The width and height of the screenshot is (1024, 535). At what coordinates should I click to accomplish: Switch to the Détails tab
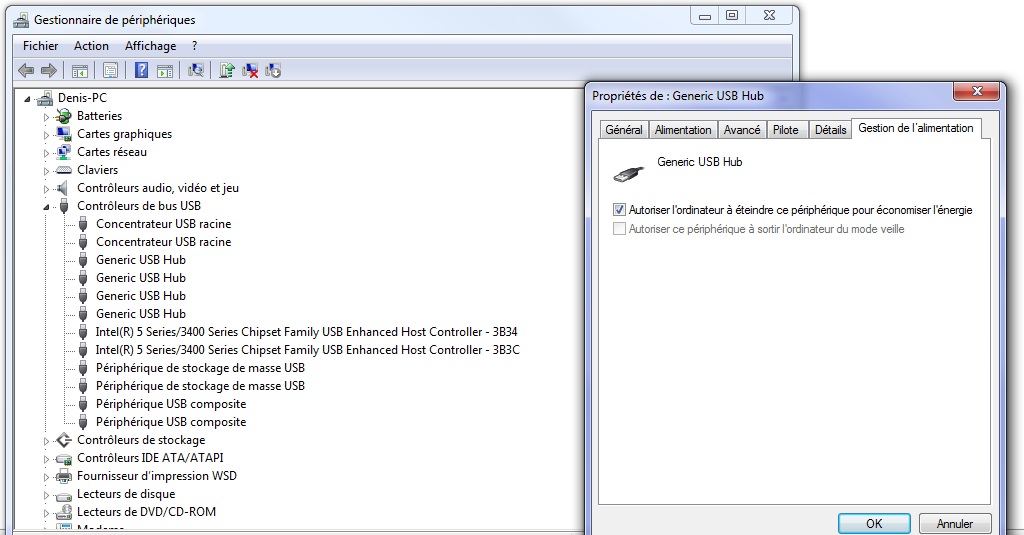(x=831, y=129)
